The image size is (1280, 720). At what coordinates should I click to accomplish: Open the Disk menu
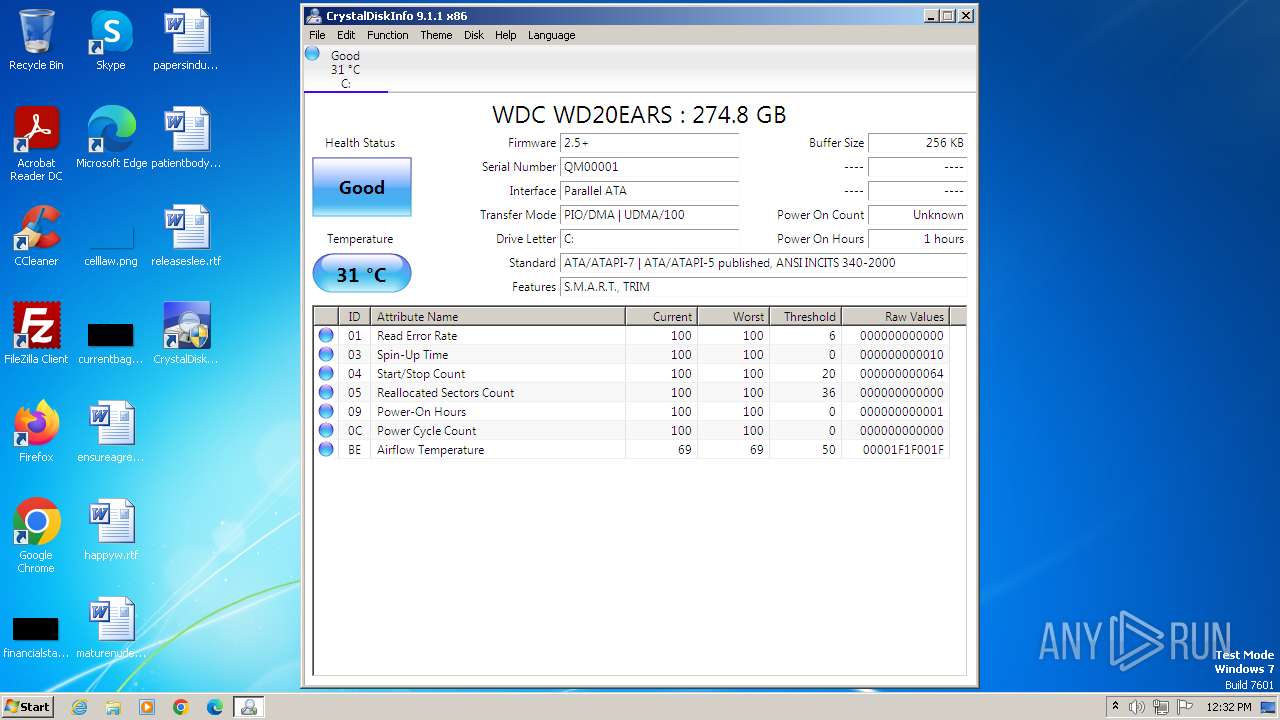(474, 35)
